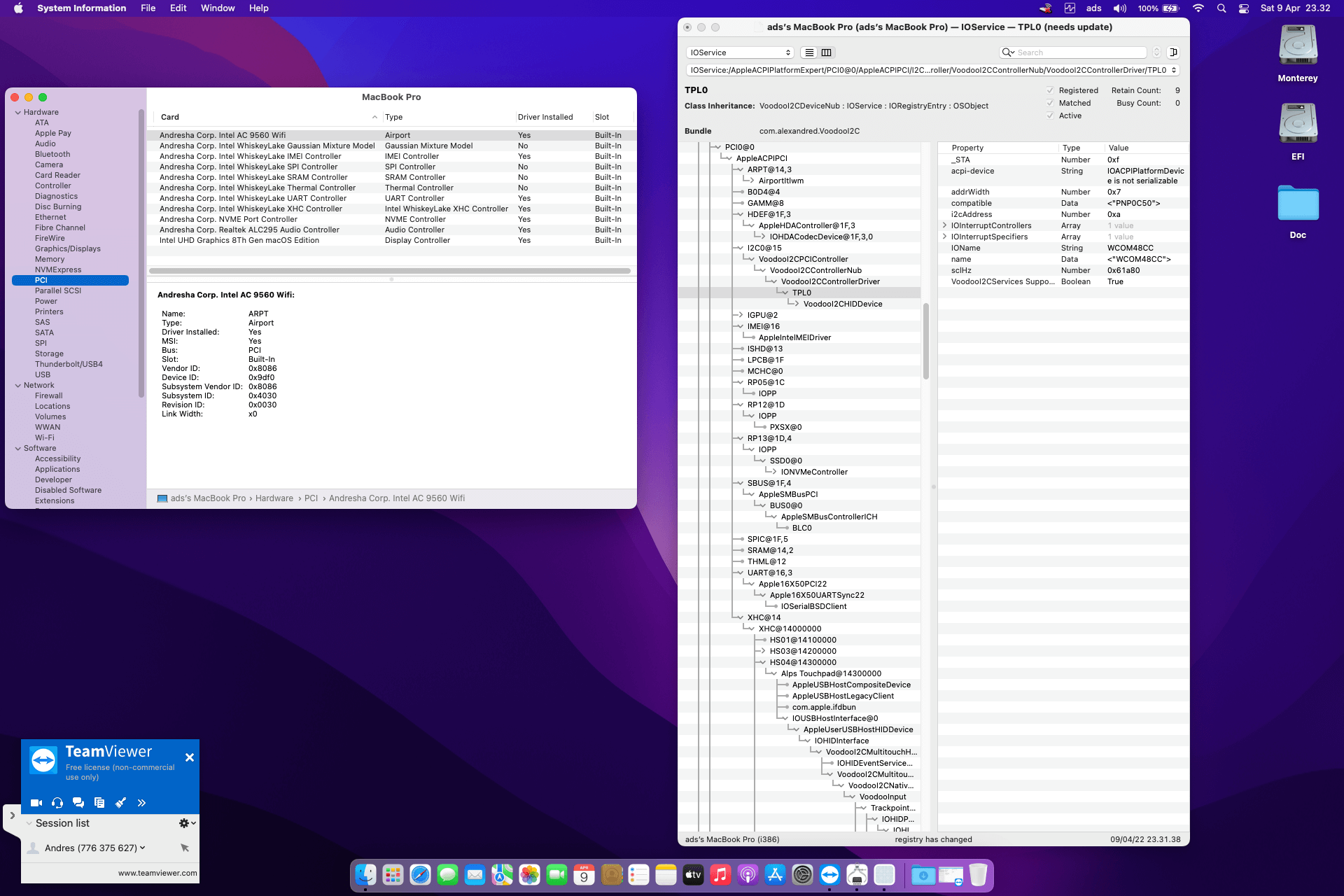Click Hardware in the bottom path bar
The width and height of the screenshot is (1344, 896).
(274, 498)
